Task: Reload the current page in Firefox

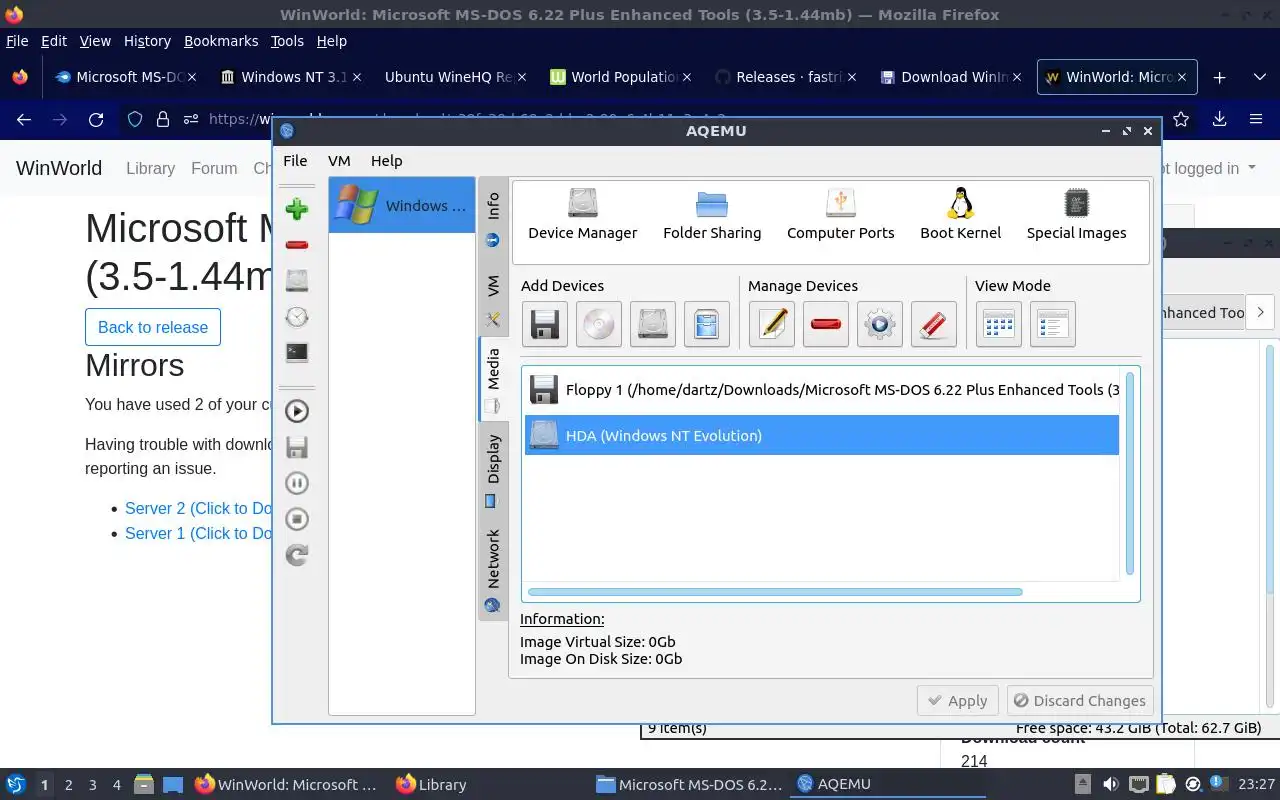Action: point(96,119)
